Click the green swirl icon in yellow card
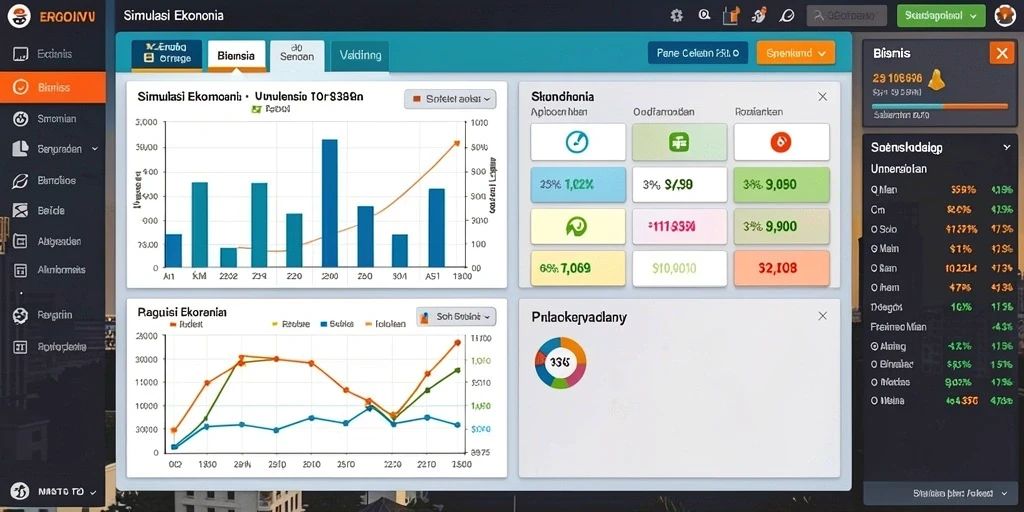Screen dimensions: 1024x512 tap(577, 226)
